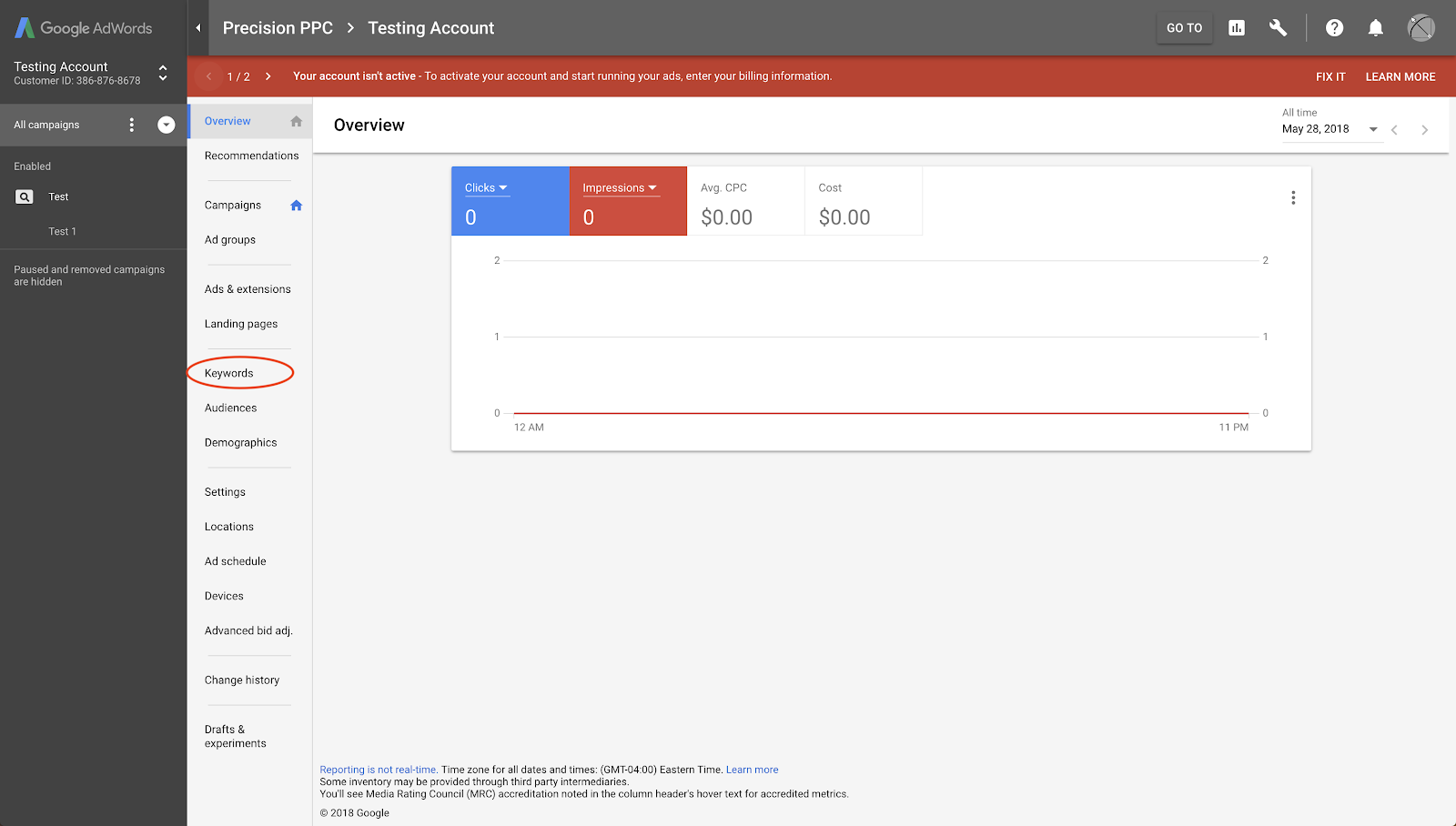Collapse the left navigation panel arrow
Screen dimensions: 1456x826
(198, 28)
